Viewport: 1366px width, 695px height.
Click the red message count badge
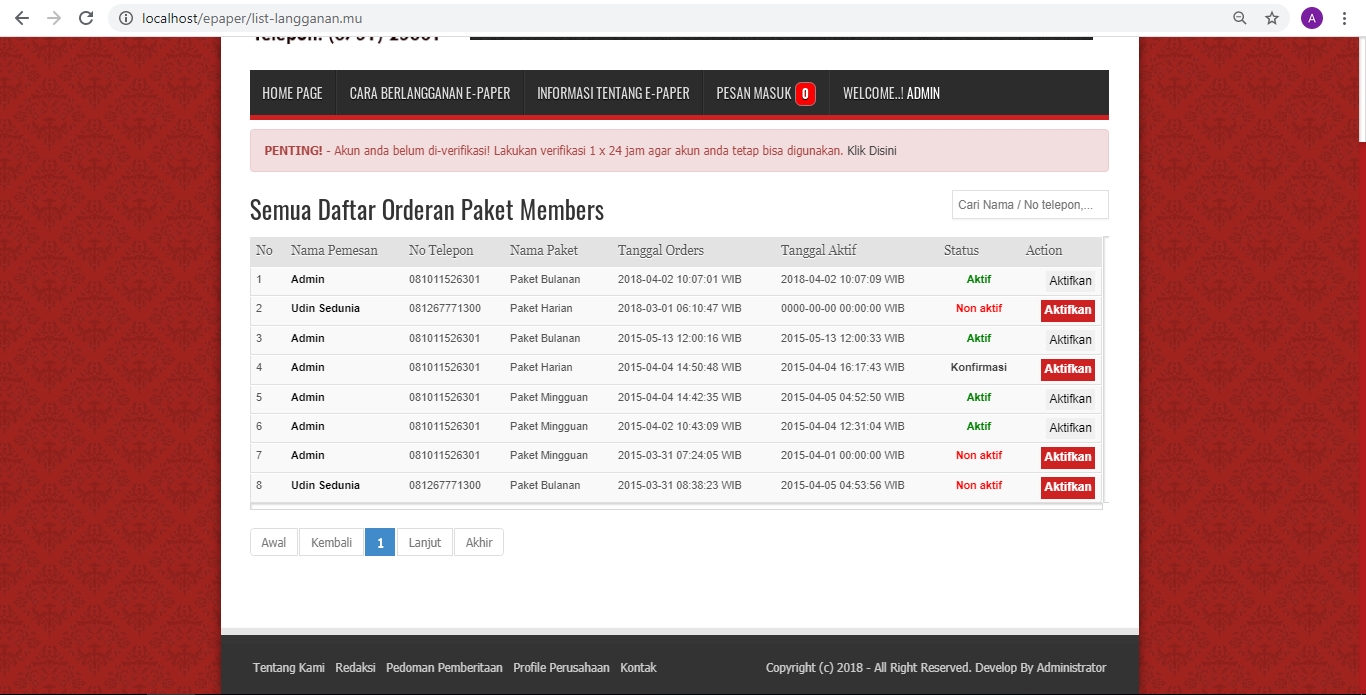pyautogui.click(x=805, y=94)
